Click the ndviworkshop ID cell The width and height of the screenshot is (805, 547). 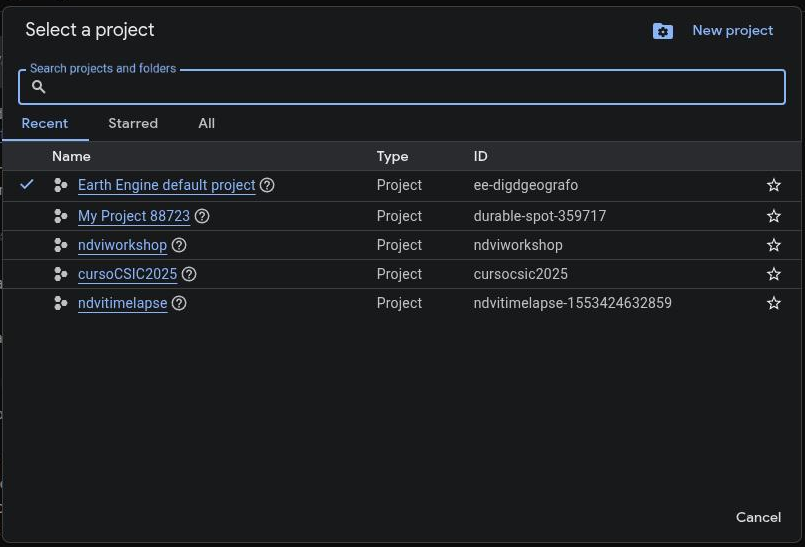coord(518,245)
